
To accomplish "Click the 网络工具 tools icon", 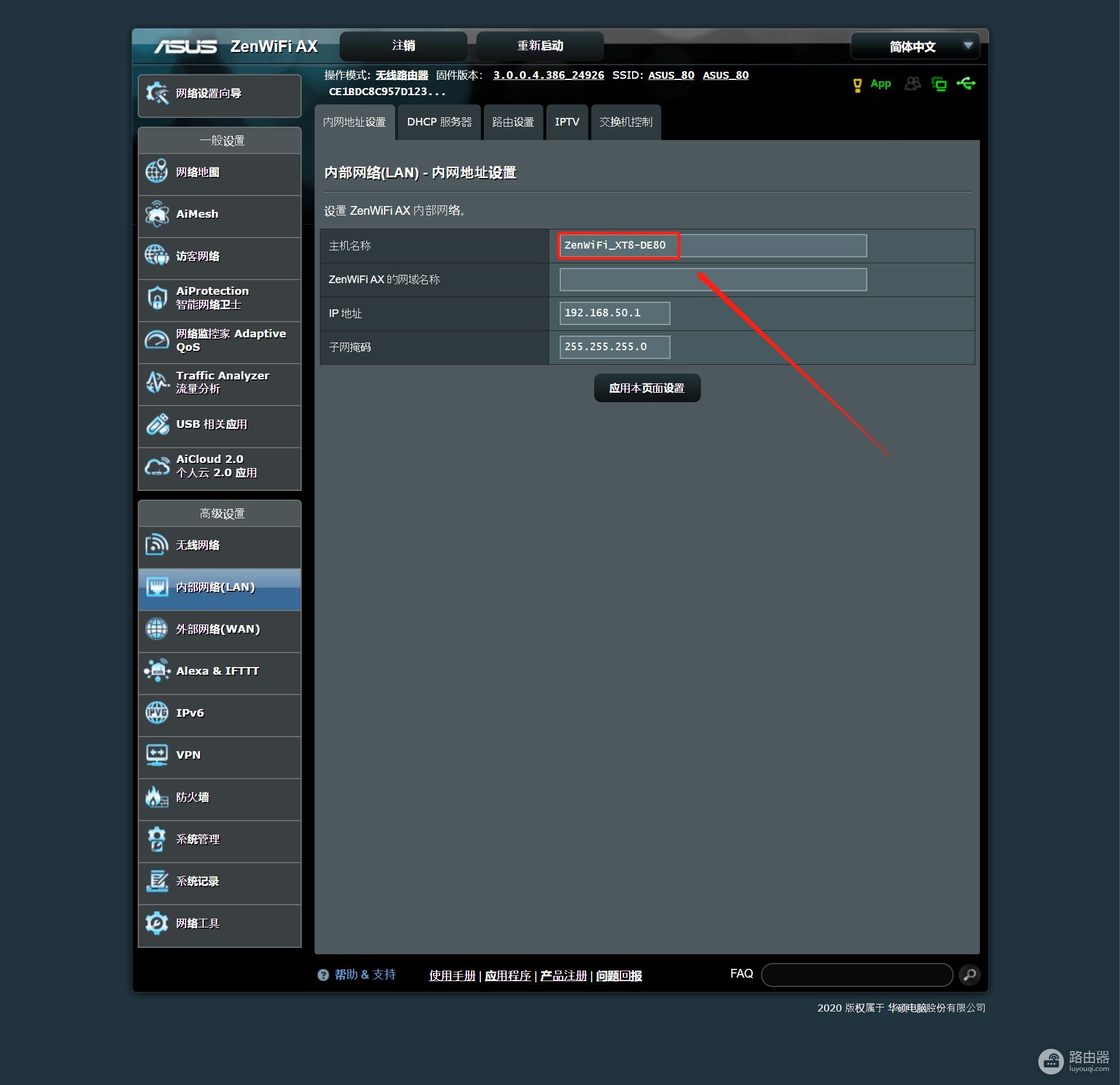I will tap(156, 923).
